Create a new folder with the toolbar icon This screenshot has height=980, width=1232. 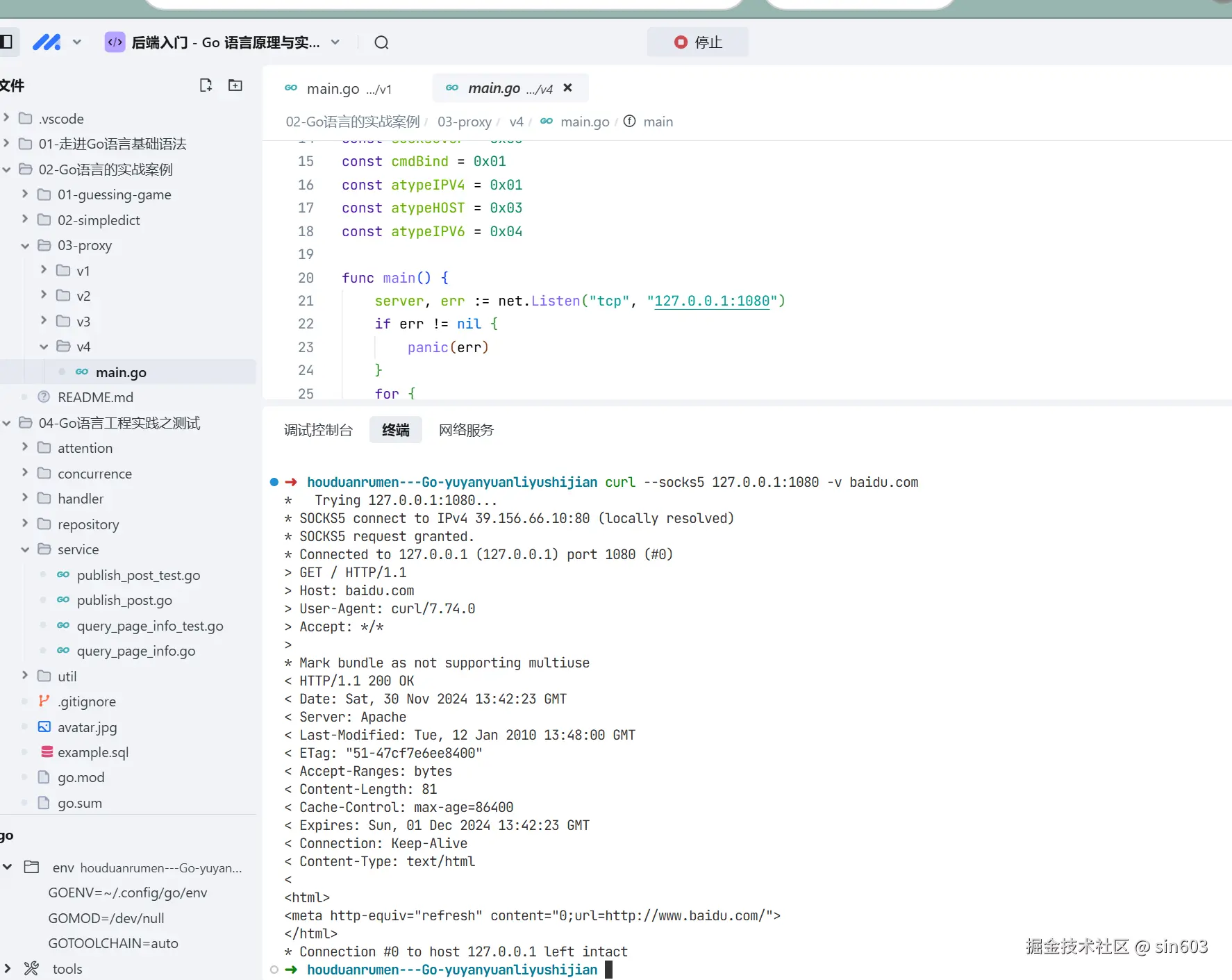tap(235, 85)
